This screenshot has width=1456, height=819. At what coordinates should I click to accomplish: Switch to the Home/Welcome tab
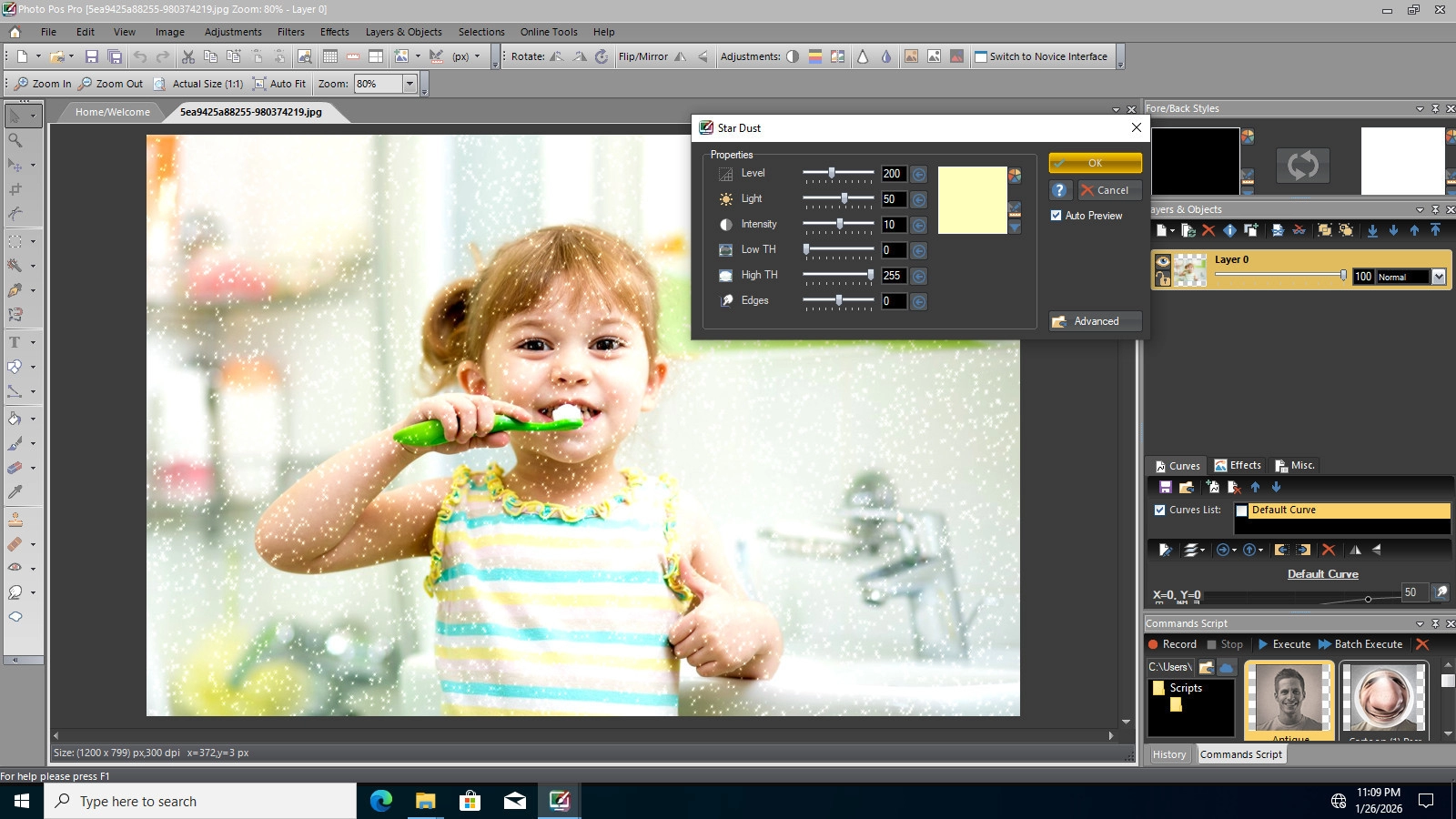(113, 112)
